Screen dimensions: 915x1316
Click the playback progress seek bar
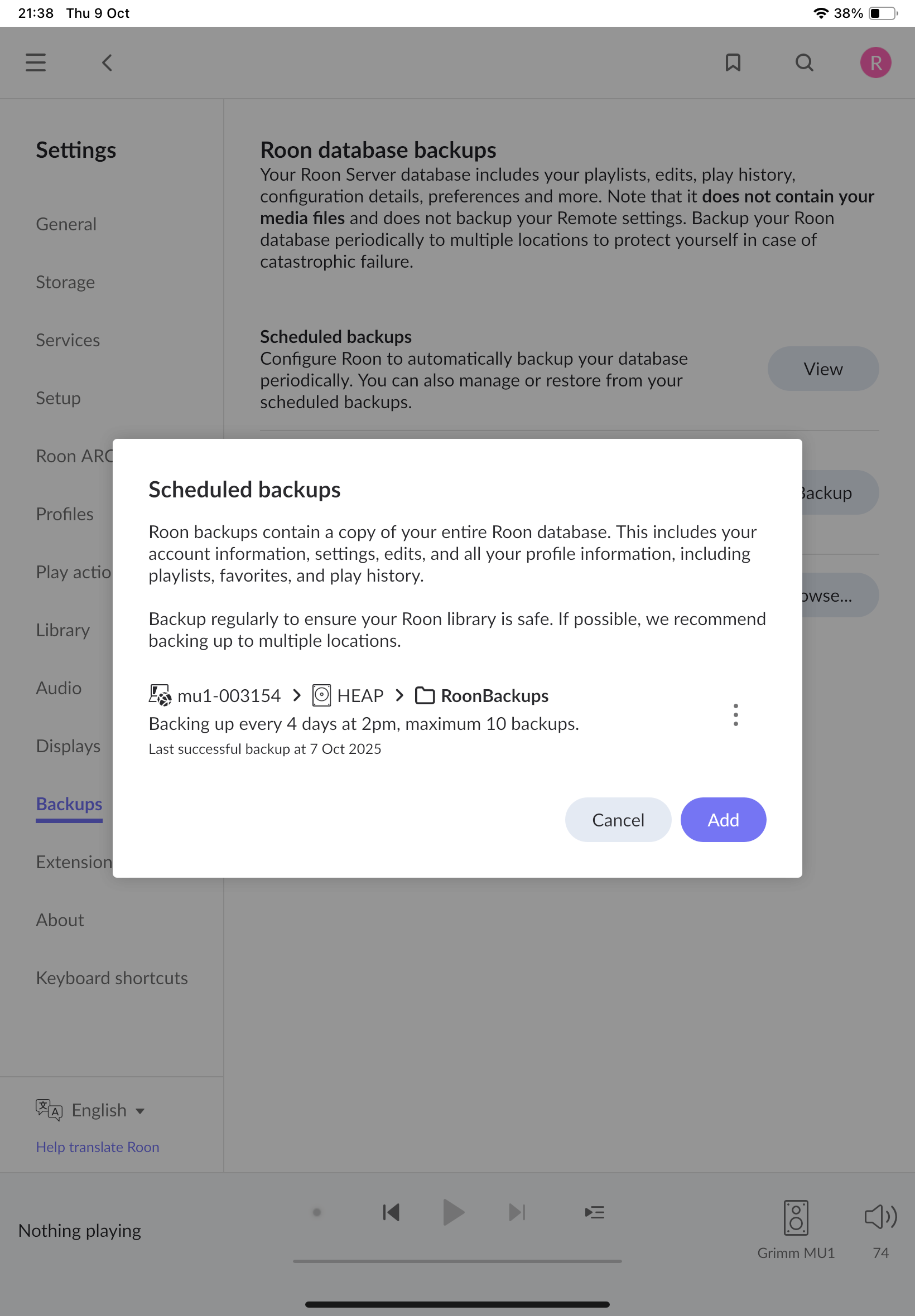tap(457, 1260)
